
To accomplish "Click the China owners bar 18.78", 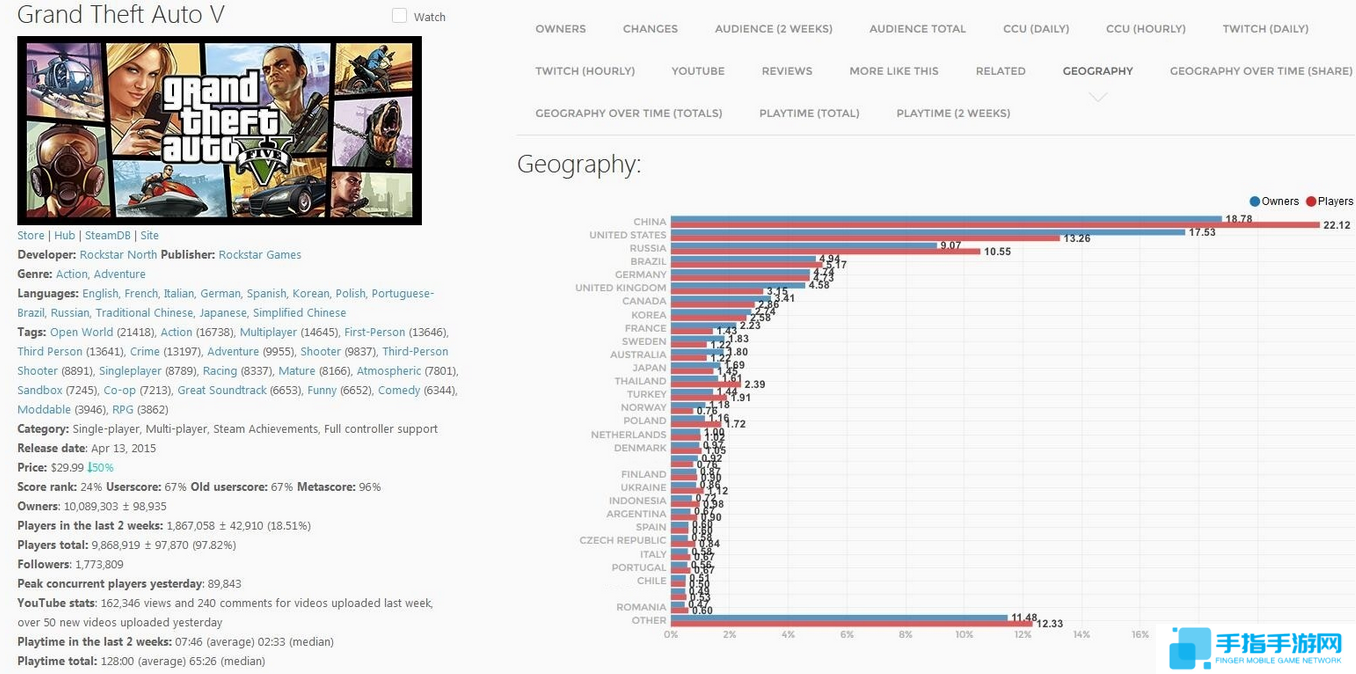I will tap(946, 219).
